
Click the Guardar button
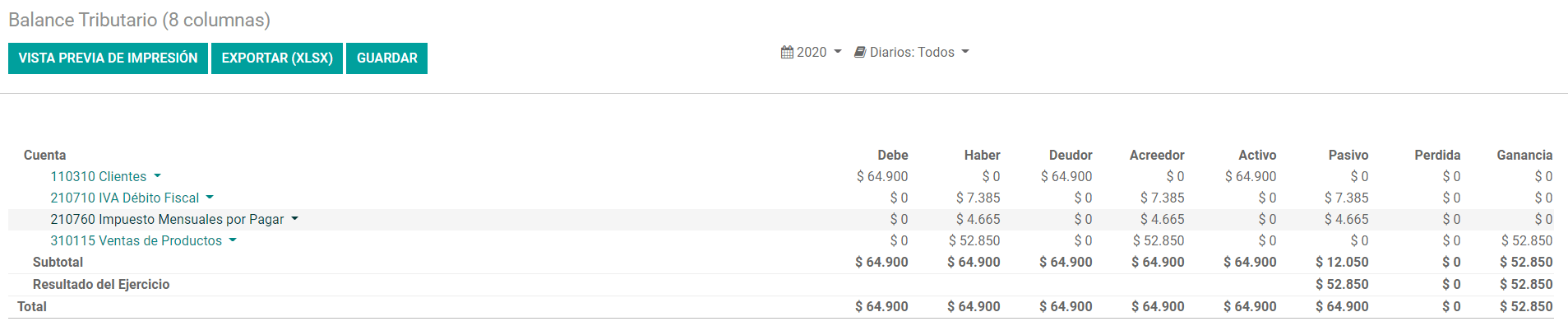point(386,58)
